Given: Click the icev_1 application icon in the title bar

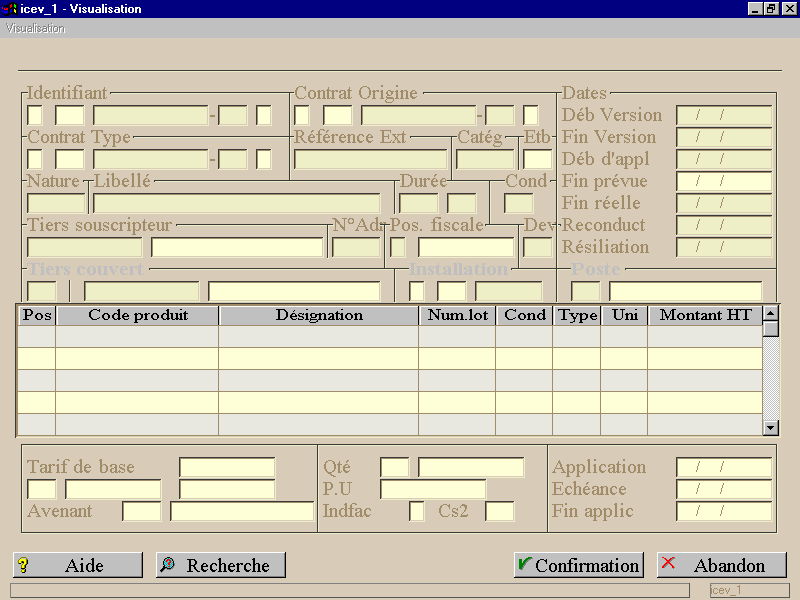Looking at the screenshot, I should coord(10,9).
